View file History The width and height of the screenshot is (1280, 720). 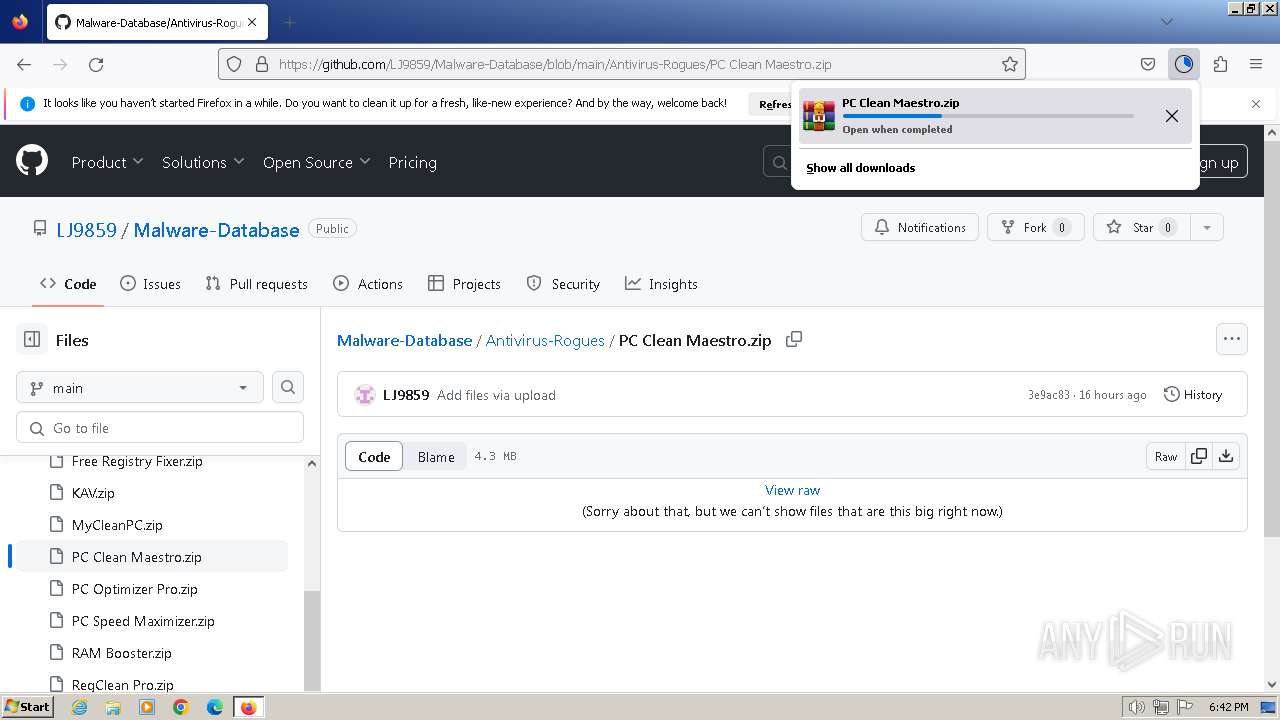click(1193, 394)
